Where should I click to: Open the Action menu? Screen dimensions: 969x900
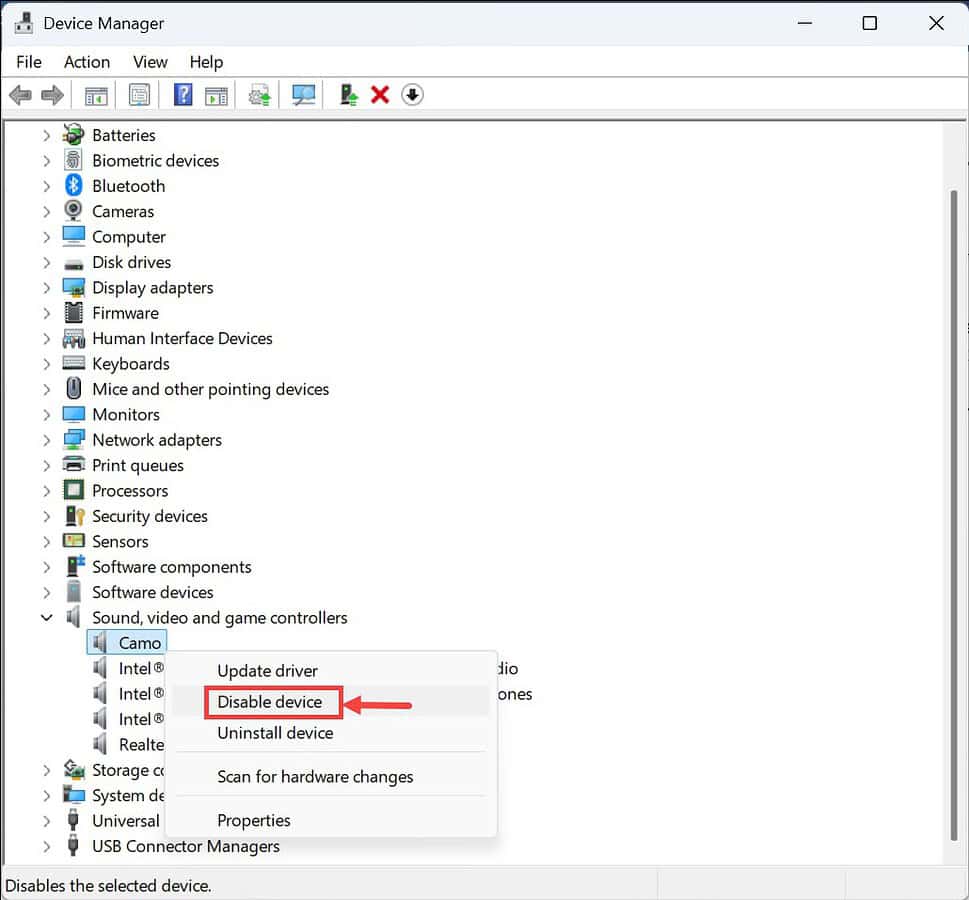tap(86, 62)
